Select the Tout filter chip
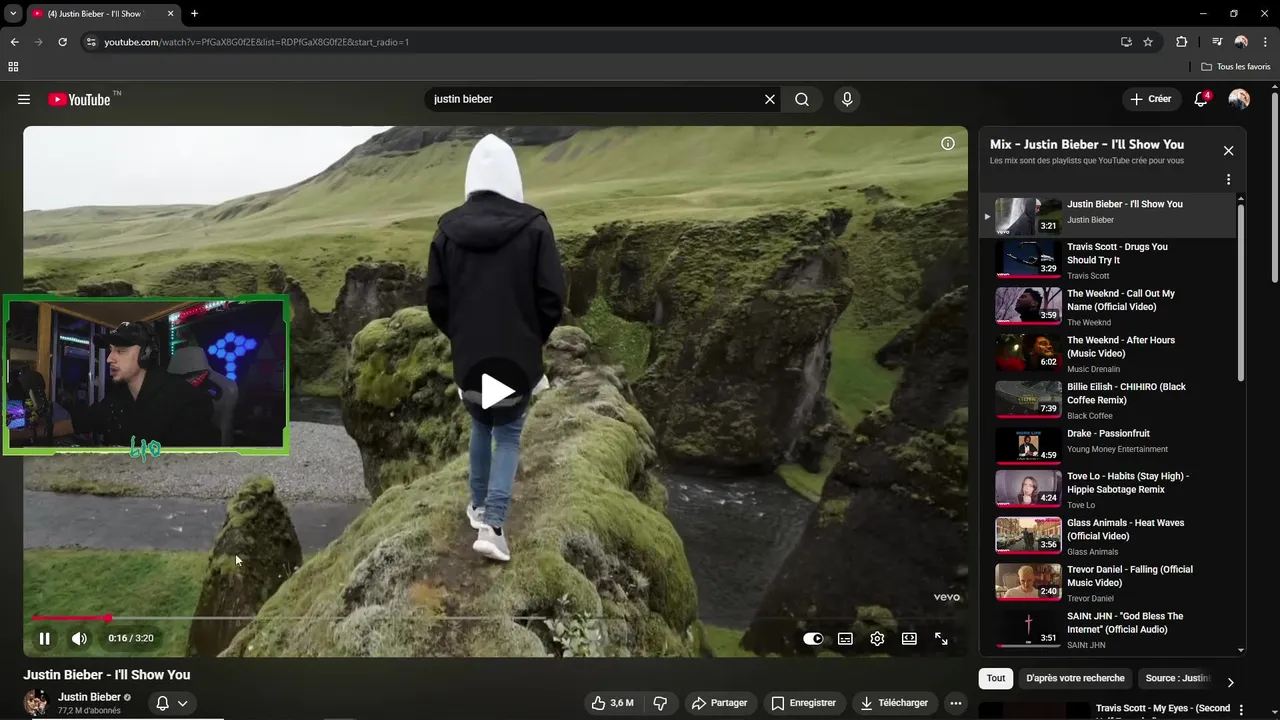The width and height of the screenshot is (1280, 720). tap(996, 678)
